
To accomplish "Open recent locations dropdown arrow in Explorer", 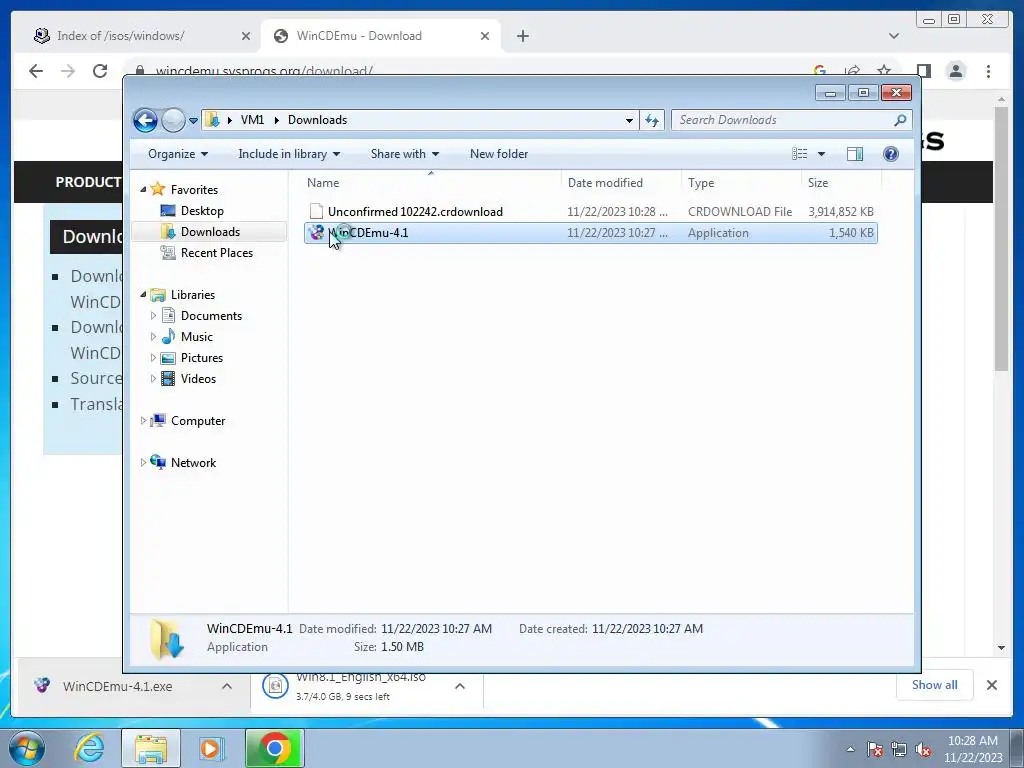I will pos(193,121).
